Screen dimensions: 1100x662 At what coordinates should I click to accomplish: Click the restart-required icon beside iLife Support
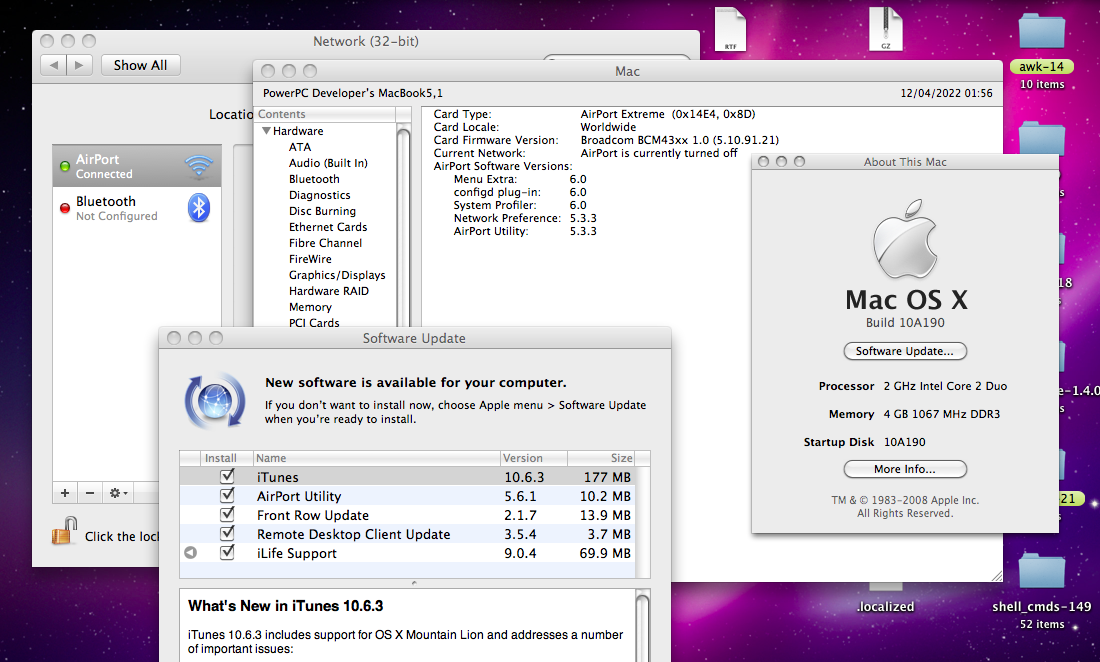tap(190, 553)
